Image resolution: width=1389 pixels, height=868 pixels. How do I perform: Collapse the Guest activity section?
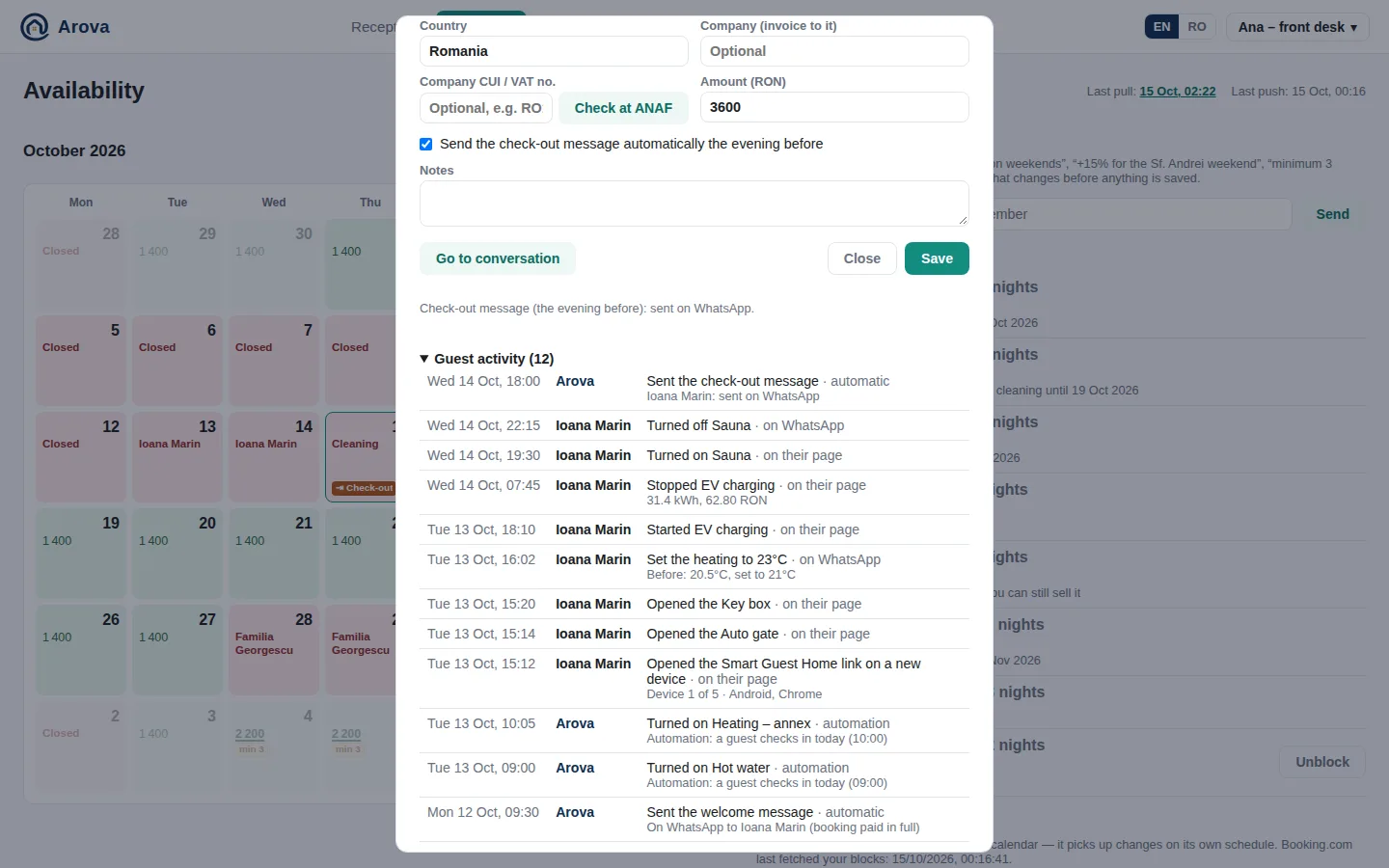487,359
